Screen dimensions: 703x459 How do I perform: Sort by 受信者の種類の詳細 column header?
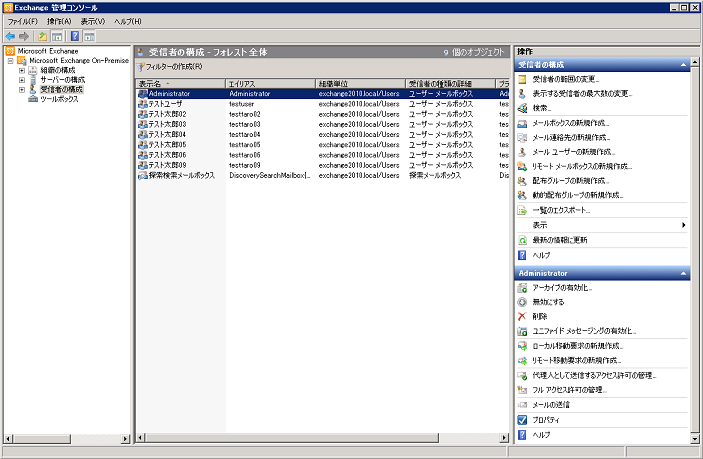(451, 84)
